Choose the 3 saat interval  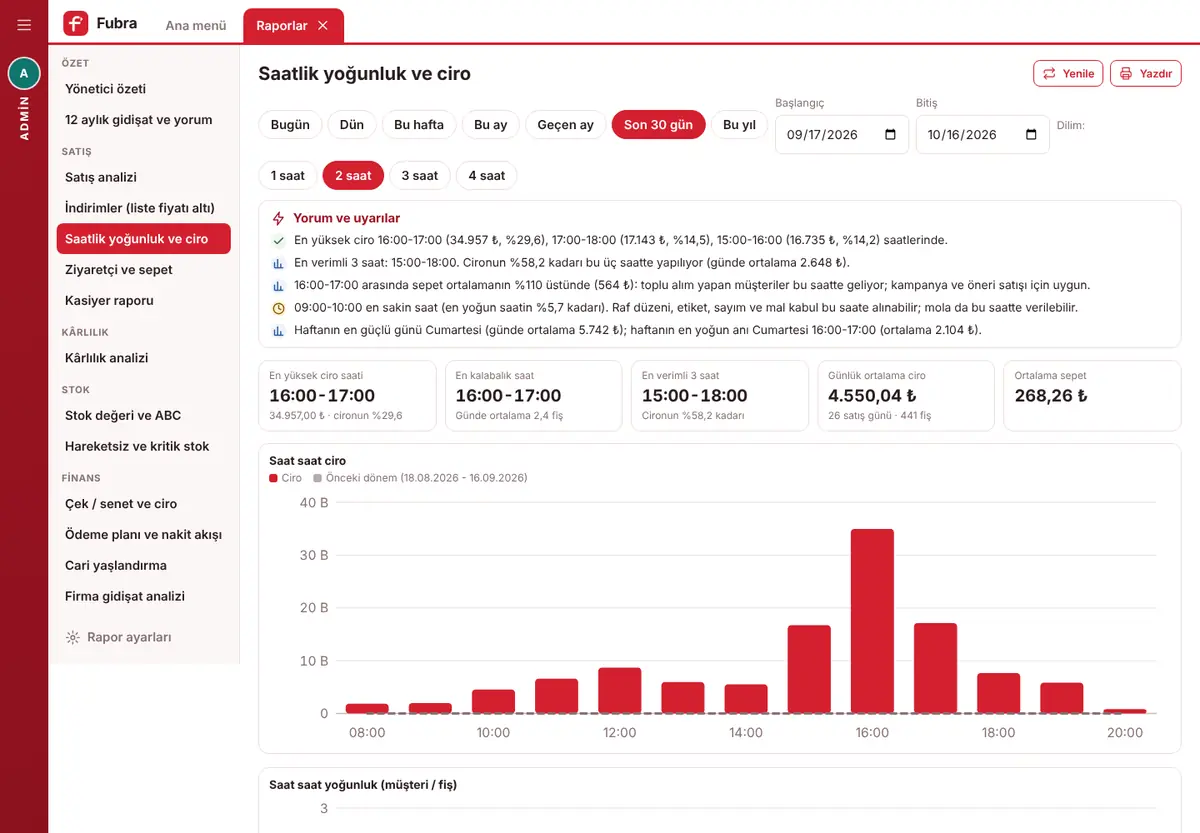click(x=420, y=175)
